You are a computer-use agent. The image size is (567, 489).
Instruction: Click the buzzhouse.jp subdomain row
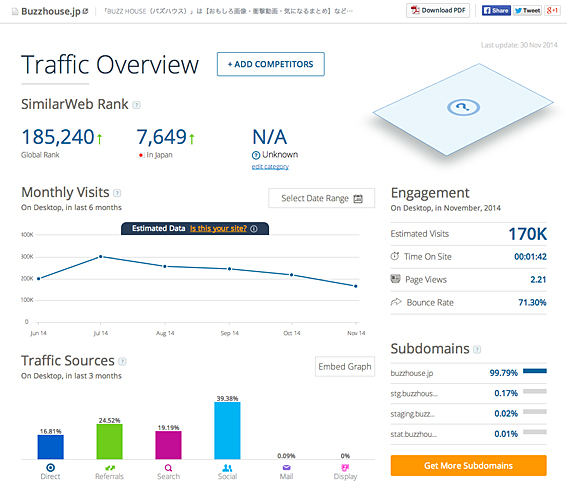pos(469,373)
